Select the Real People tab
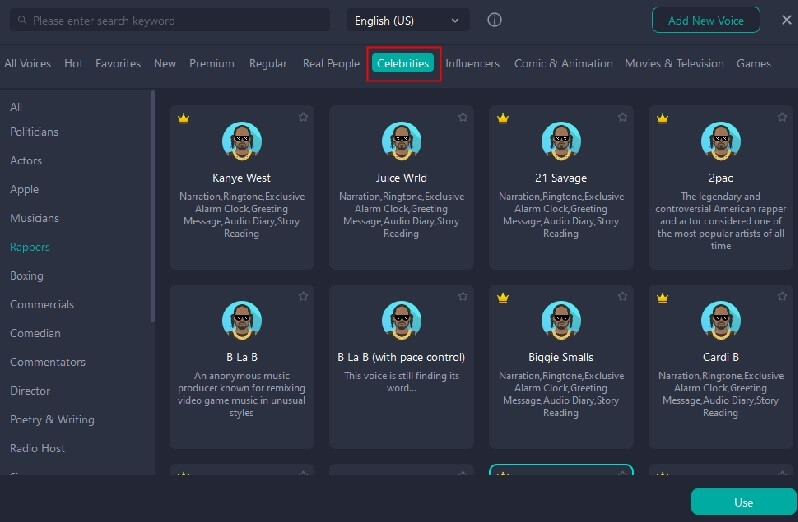The width and height of the screenshot is (798, 522). (x=331, y=63)
